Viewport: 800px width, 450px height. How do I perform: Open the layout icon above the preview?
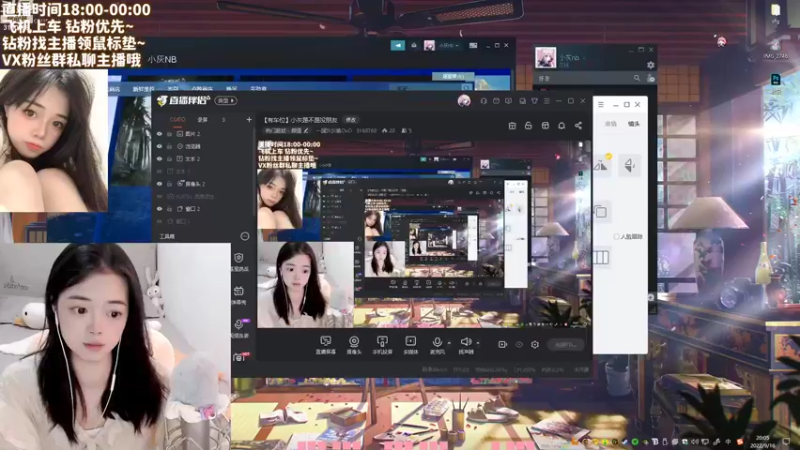click(x=545, y=126)
